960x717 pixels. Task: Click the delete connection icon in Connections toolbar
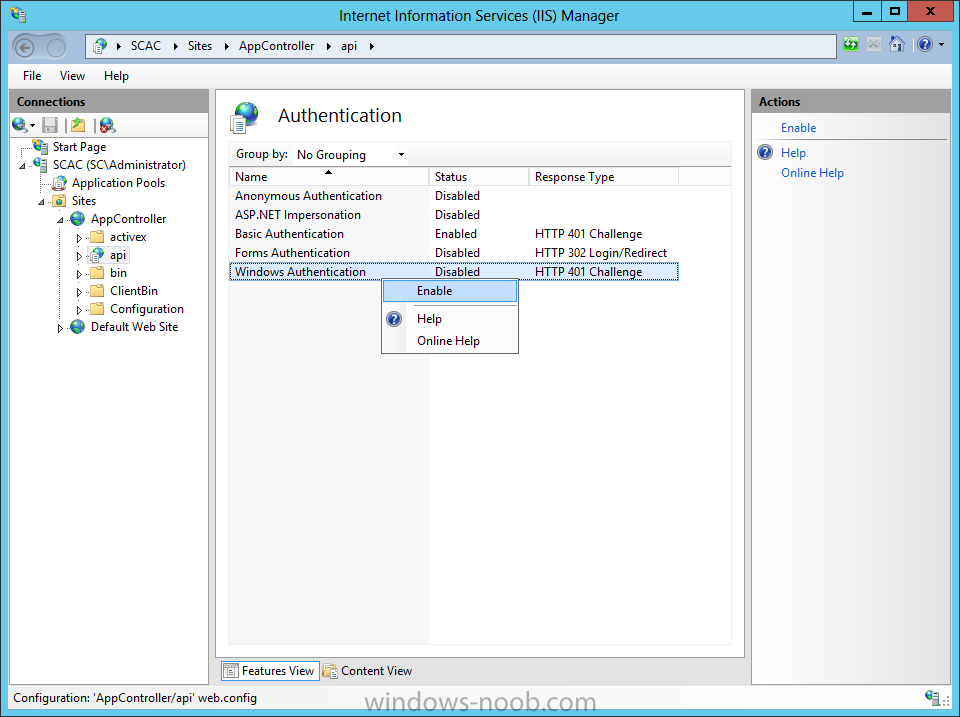click(107, 125)
